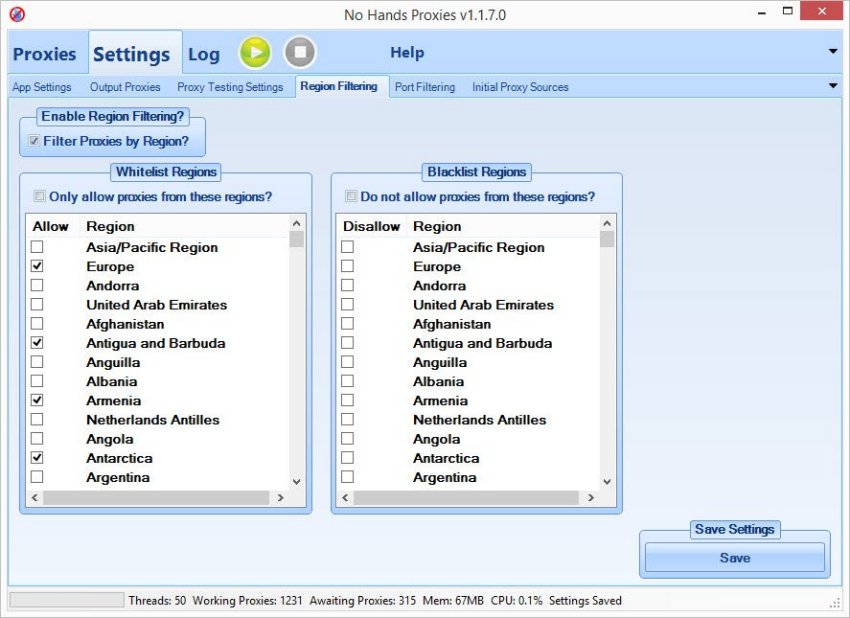850x618 pixels.
Task: Check Disallow box for Antigua and Barbuda
Action: [347, 343]
